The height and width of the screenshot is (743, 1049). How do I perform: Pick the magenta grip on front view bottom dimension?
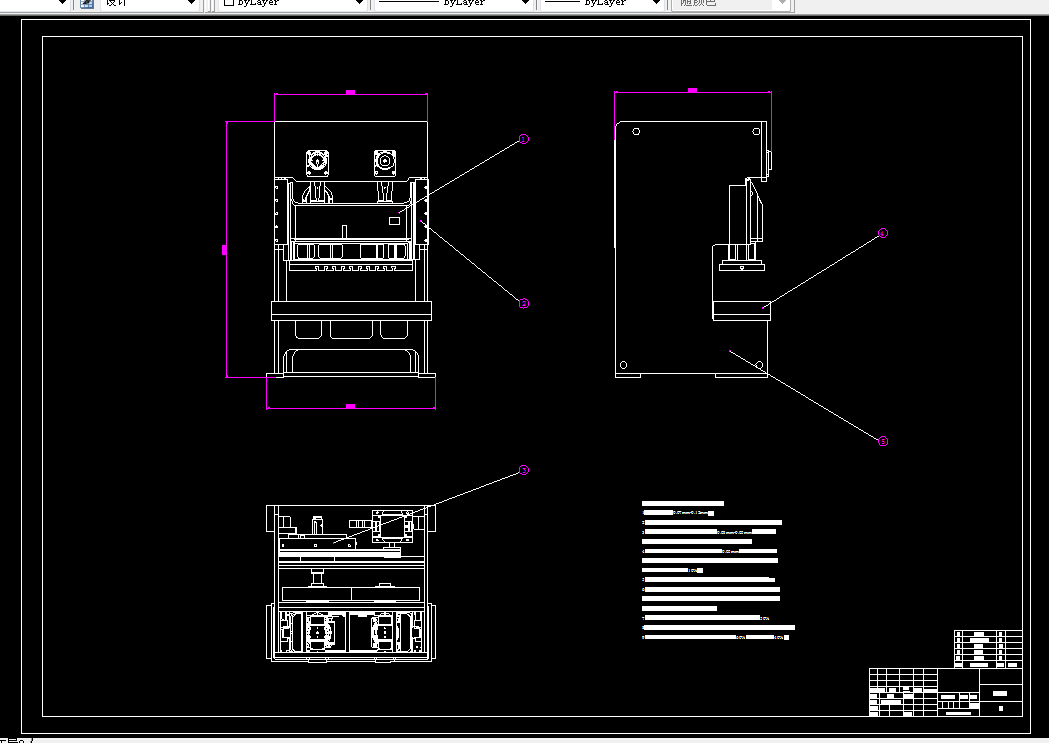point(351,406)
